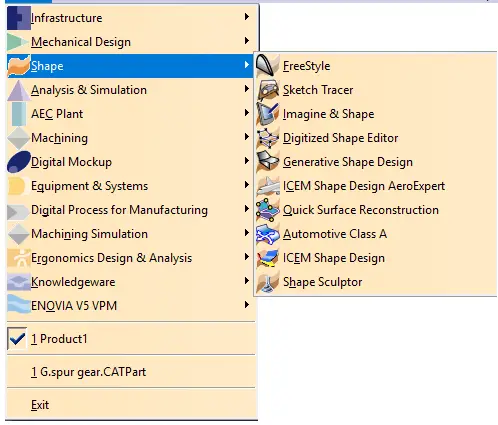Screen dimensions: 498x425
Task: Click the Generative Shape Design icon
Action: pyautogui.click(x=267, y=162)
